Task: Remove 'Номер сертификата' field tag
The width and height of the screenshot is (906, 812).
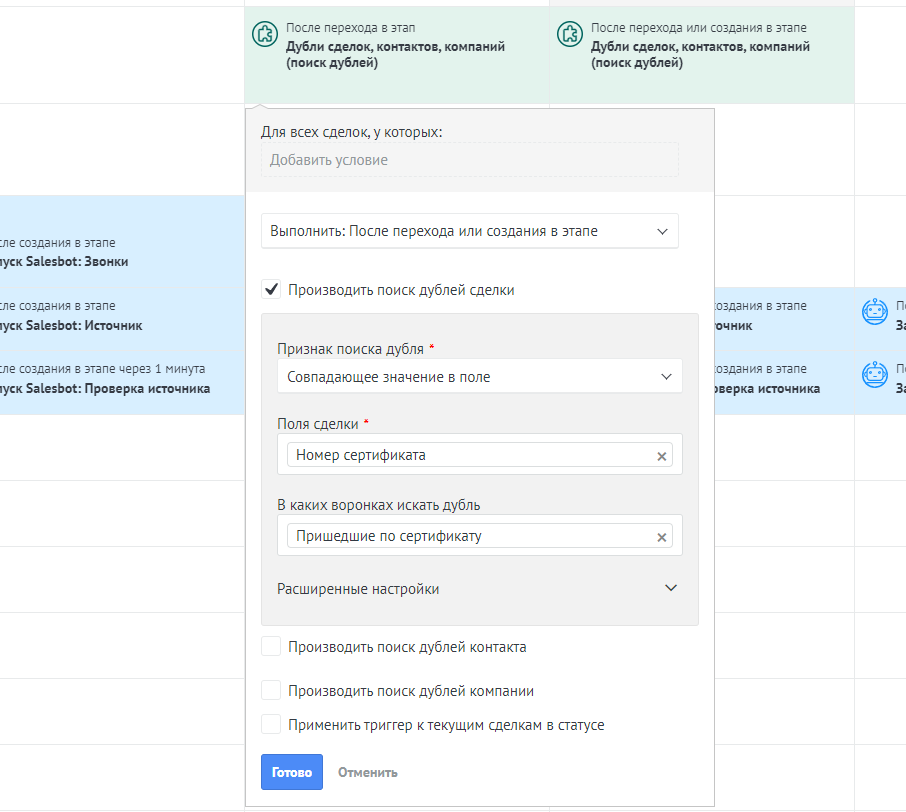Action: coord(661,456)
